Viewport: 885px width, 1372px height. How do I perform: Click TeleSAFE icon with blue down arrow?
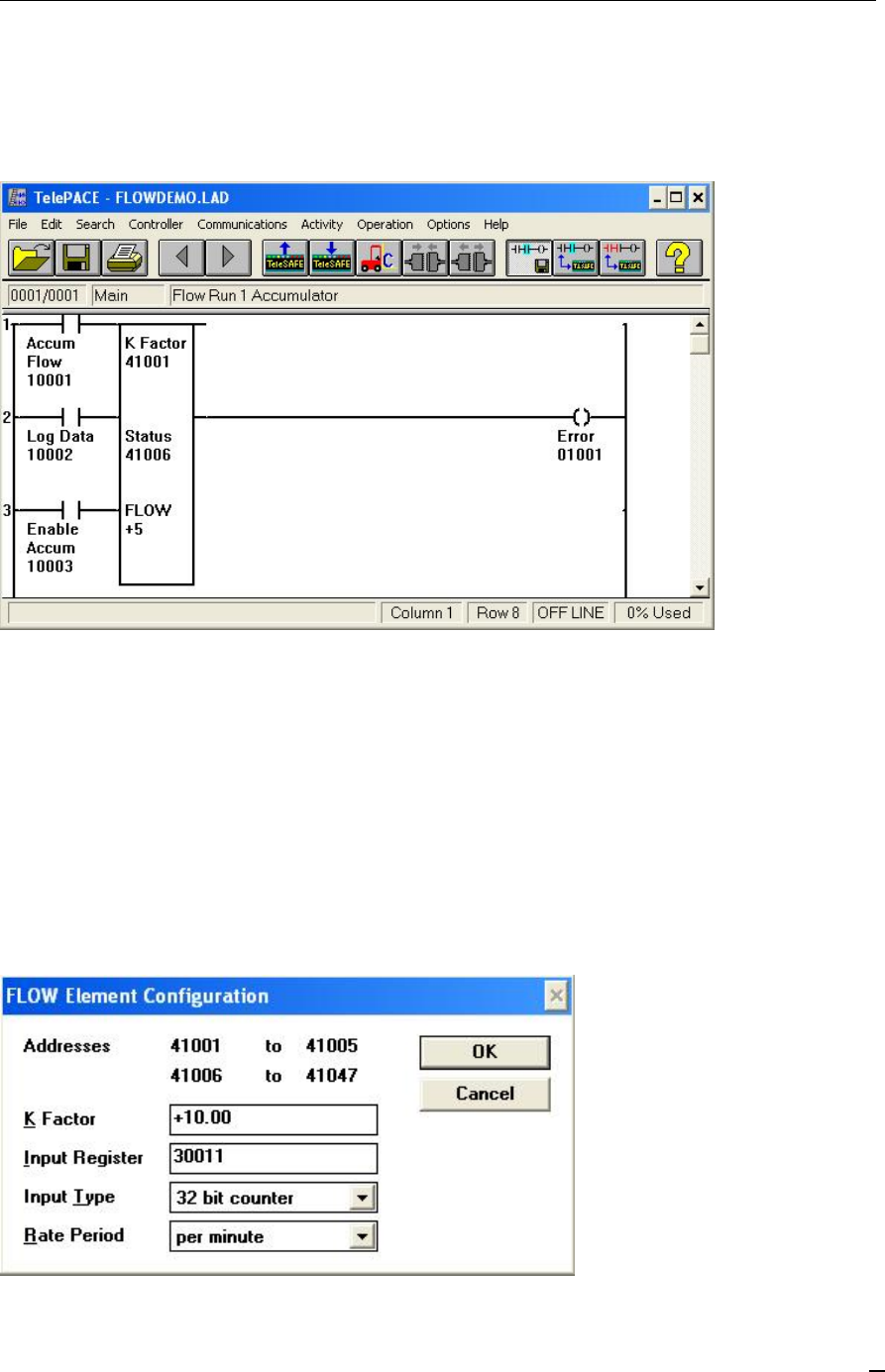coord(331,259)
